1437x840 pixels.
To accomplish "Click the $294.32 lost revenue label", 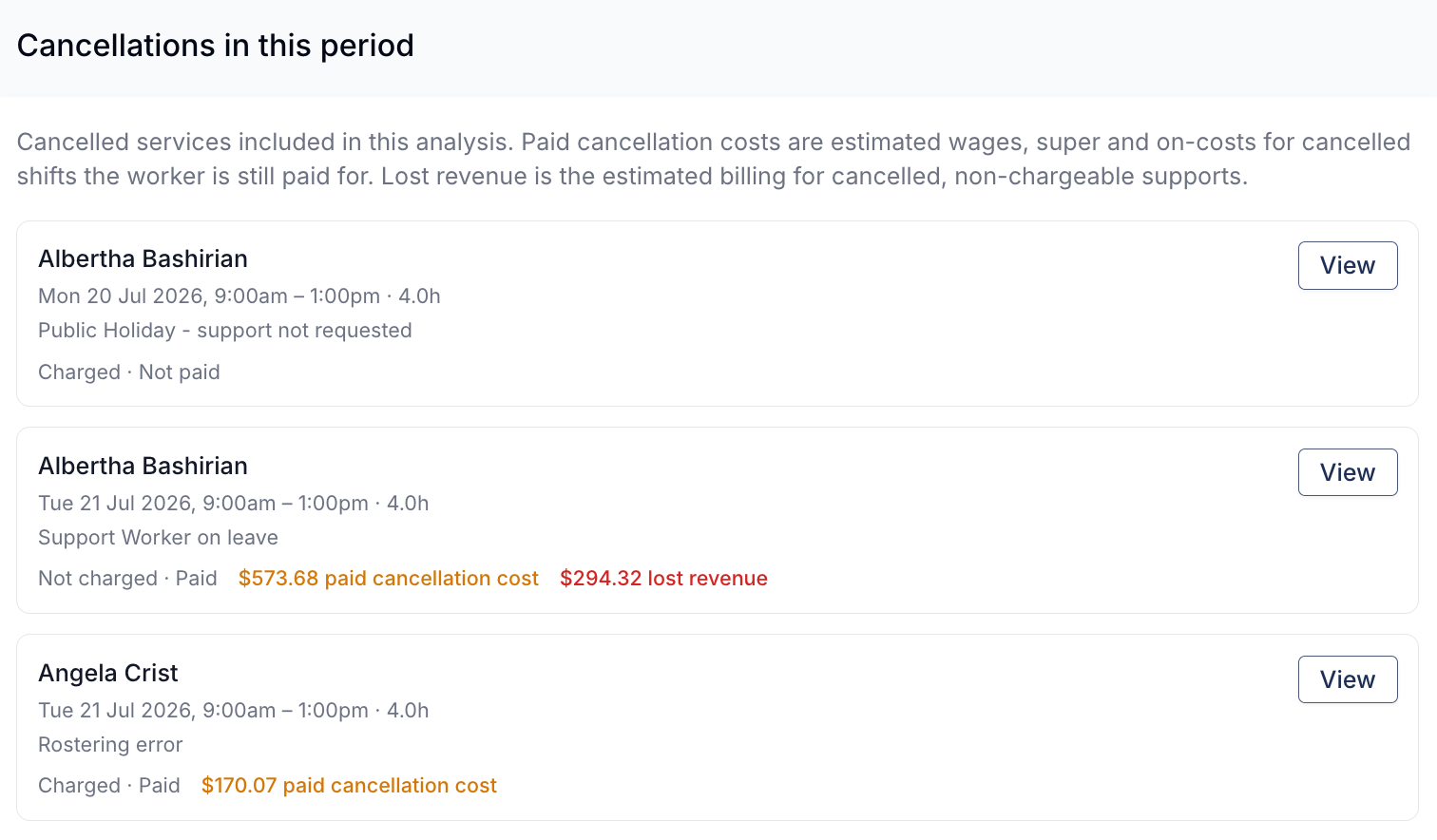I will 663,578.
